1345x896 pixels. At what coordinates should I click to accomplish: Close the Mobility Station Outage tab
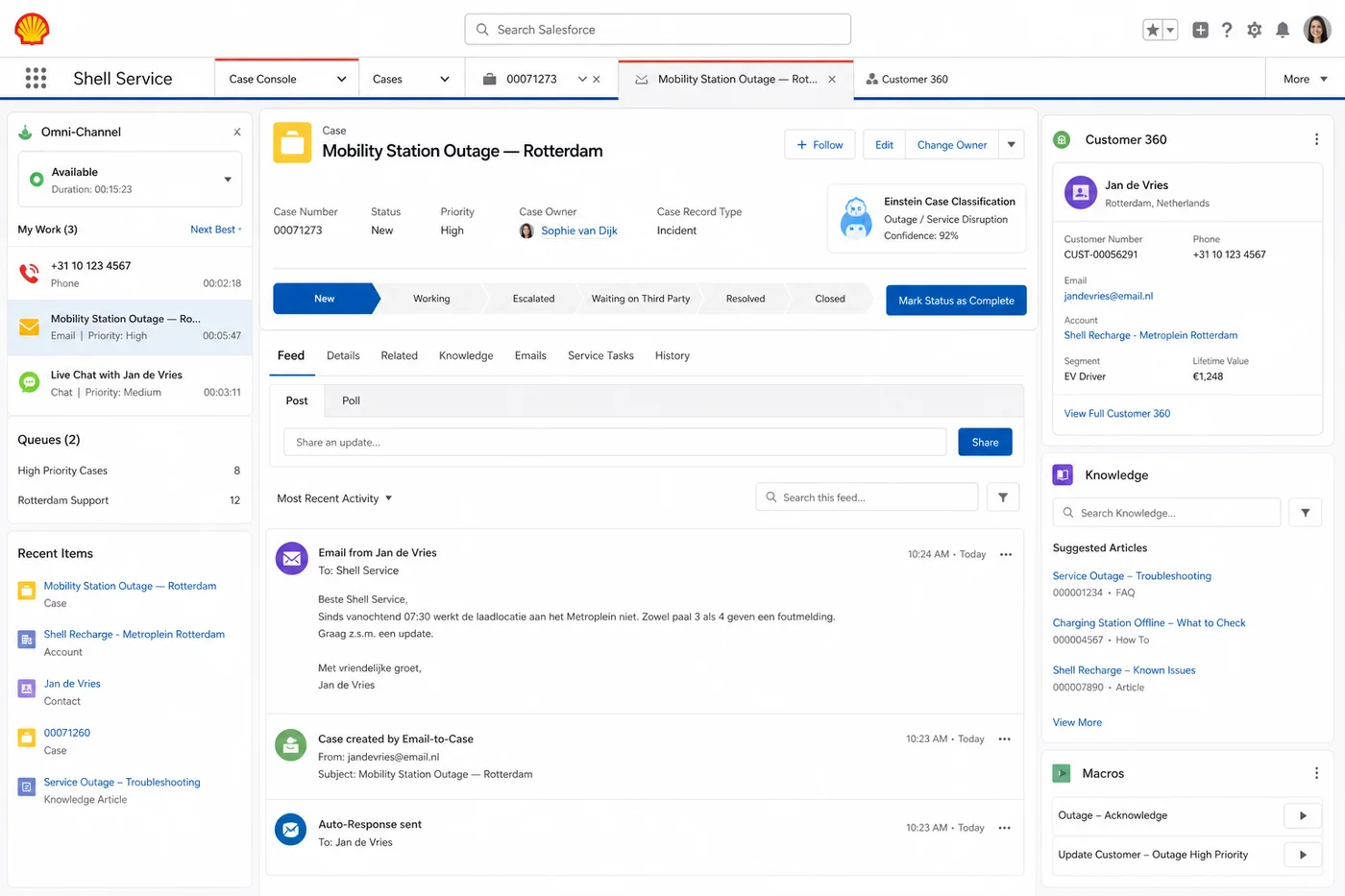[x=832, y=79]
